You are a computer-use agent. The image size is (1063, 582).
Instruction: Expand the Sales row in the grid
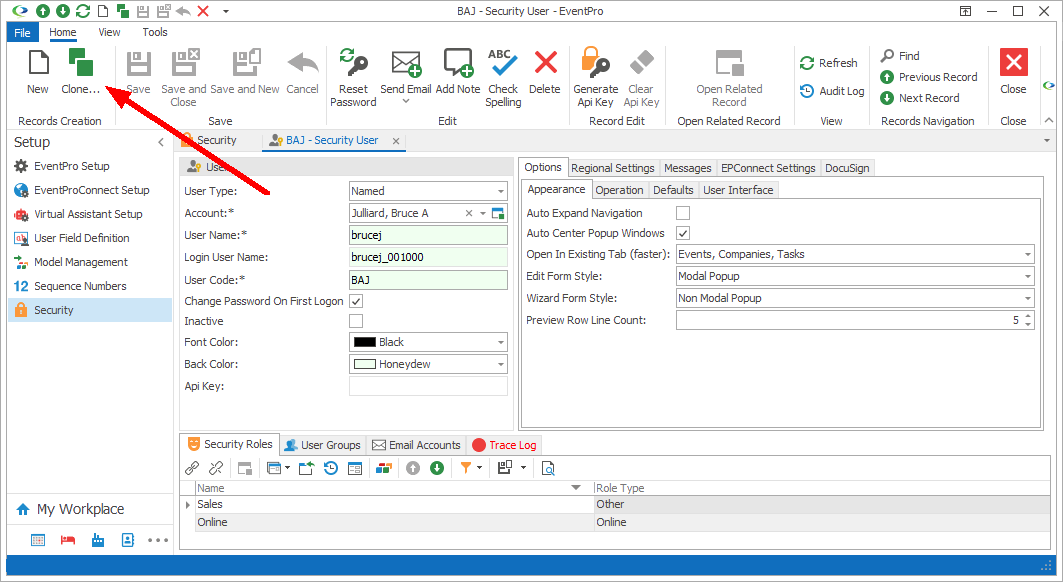click(x=188, y=505)
